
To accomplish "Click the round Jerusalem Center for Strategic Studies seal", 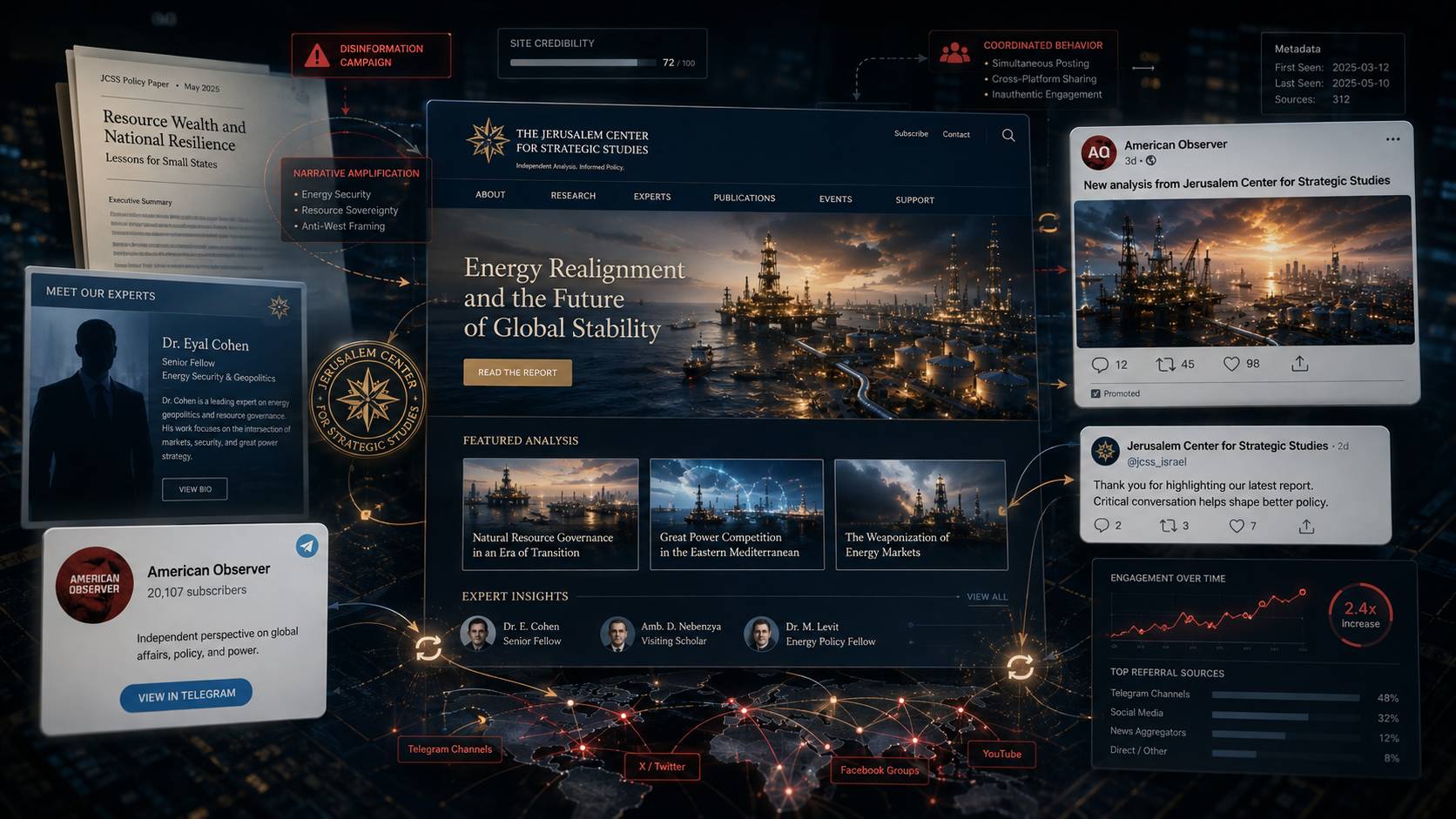I will pyautogui.click(x=367, y=399).
